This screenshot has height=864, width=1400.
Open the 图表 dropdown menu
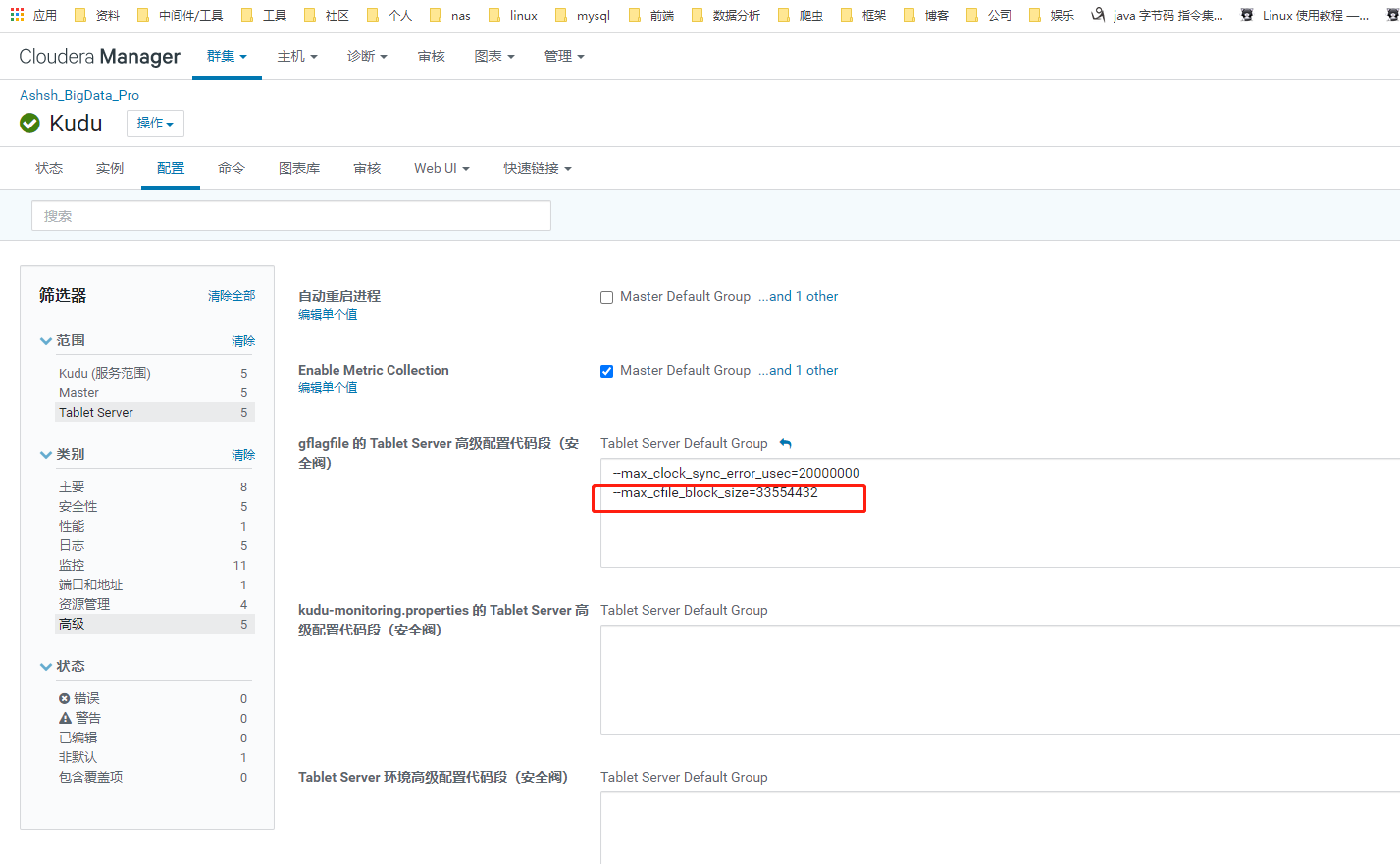click(x=493, y=56)
